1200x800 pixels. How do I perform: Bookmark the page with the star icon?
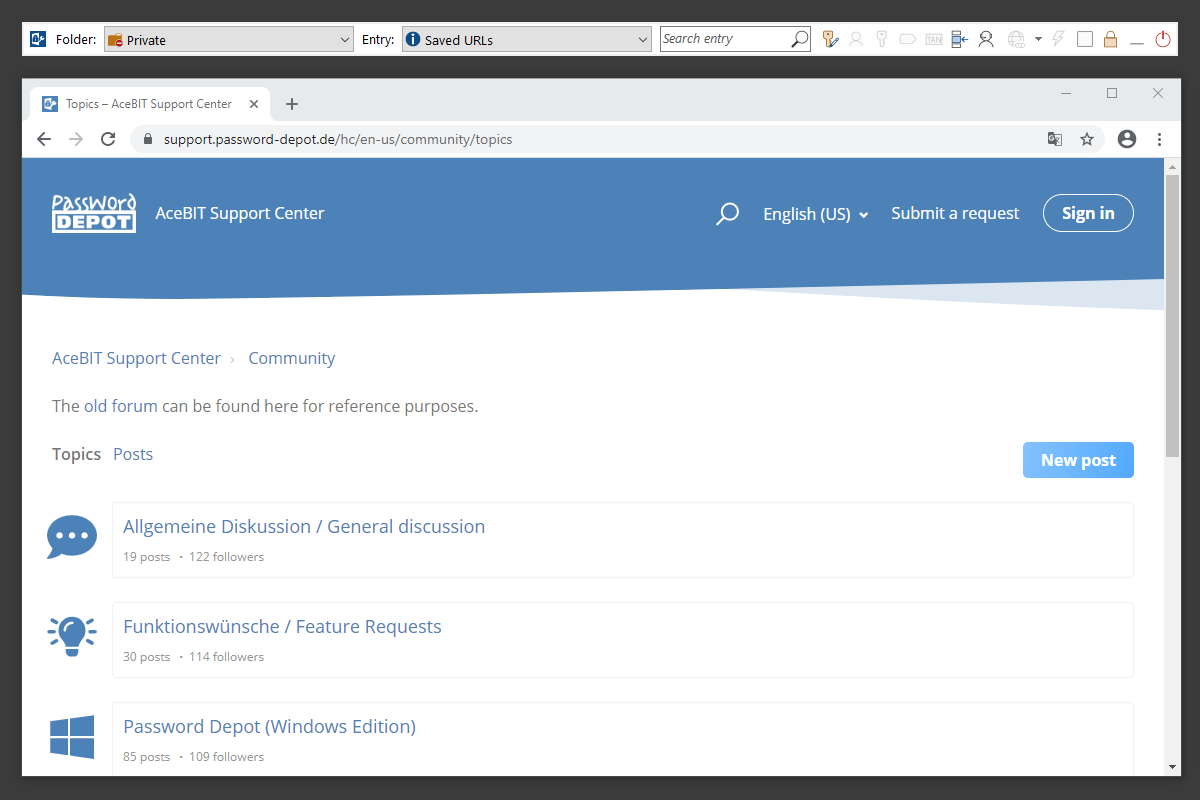[1087, 139]
